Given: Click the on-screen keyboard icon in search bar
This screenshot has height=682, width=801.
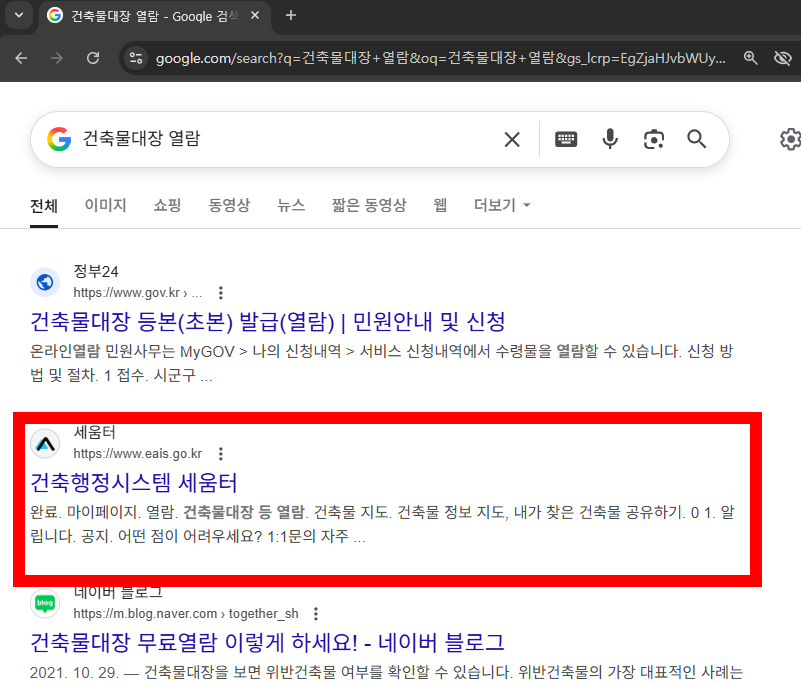Looking at the screenshot, I should click(566, 139).
